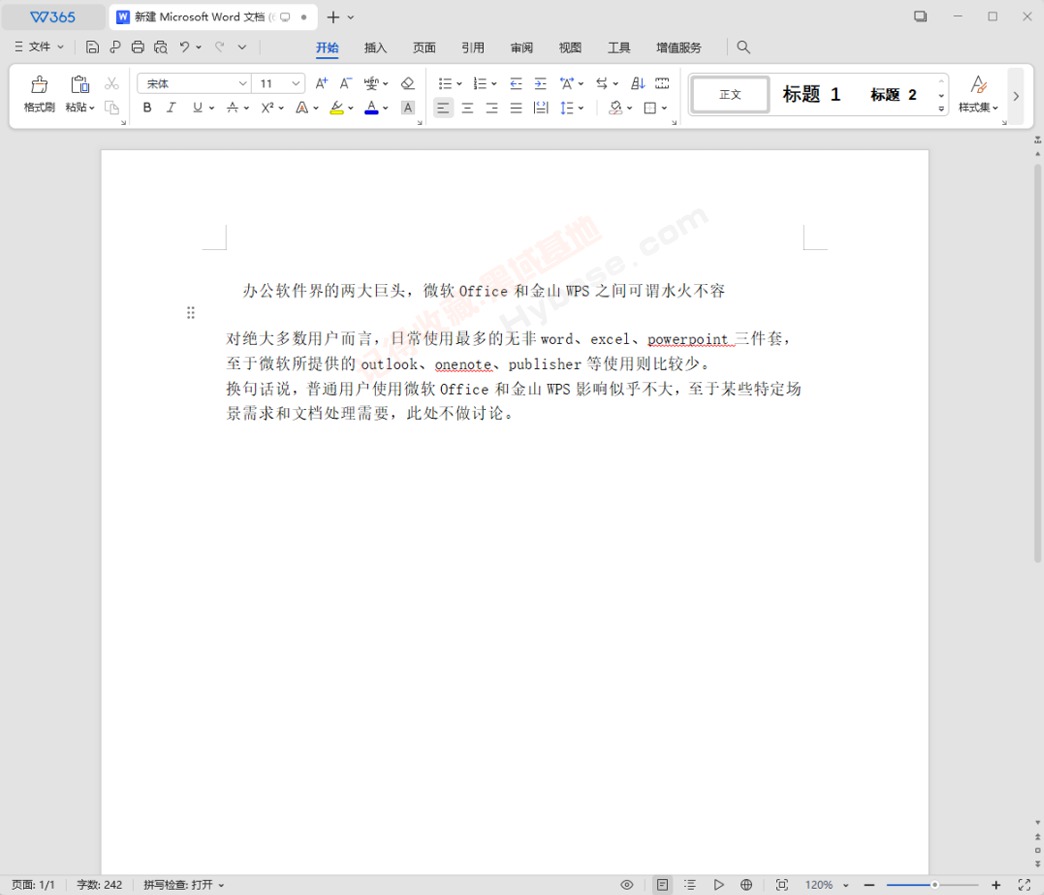Image resolution: width=1044 pixels, height=895 pixels.
Task: Expand the Line Spacing dropdown arrow
Action: coord(581,108)
